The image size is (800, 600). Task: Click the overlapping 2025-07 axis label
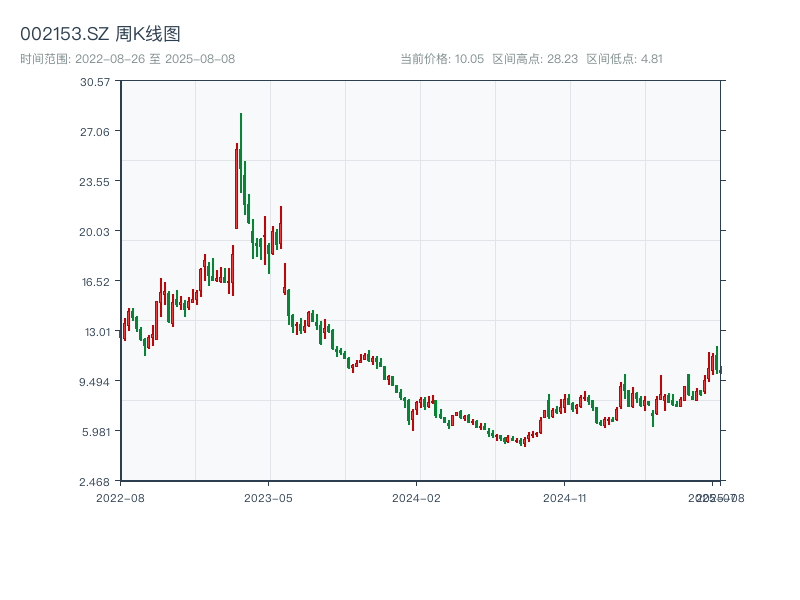click(x=714, y=497)
